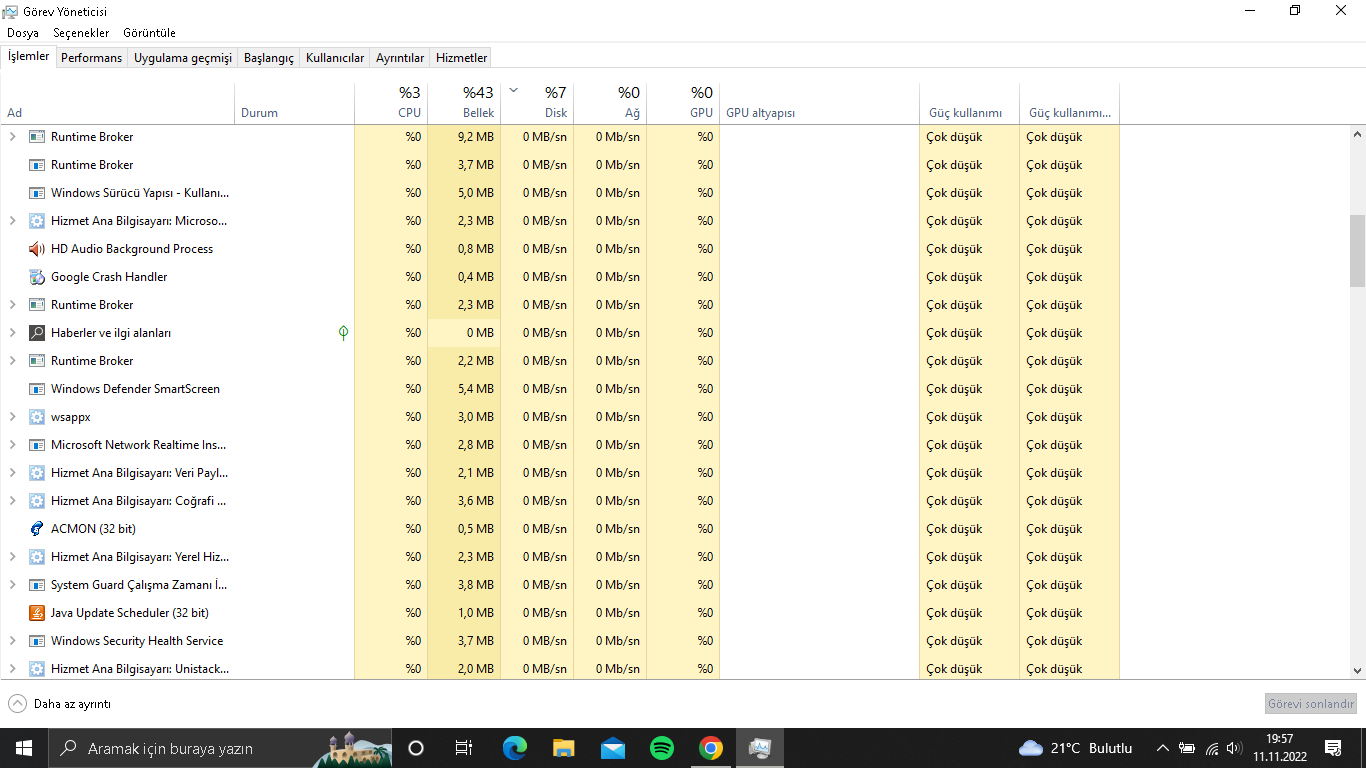This screenshot has height=768, width=1366.
Task: Click the volume icon in system tray
Action: 1234,748
